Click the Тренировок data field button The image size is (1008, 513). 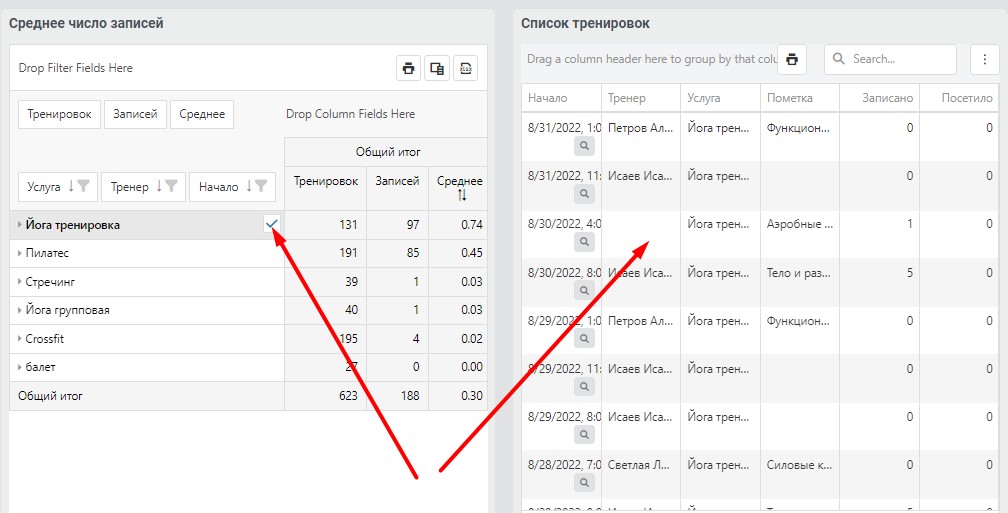point(59,114)
